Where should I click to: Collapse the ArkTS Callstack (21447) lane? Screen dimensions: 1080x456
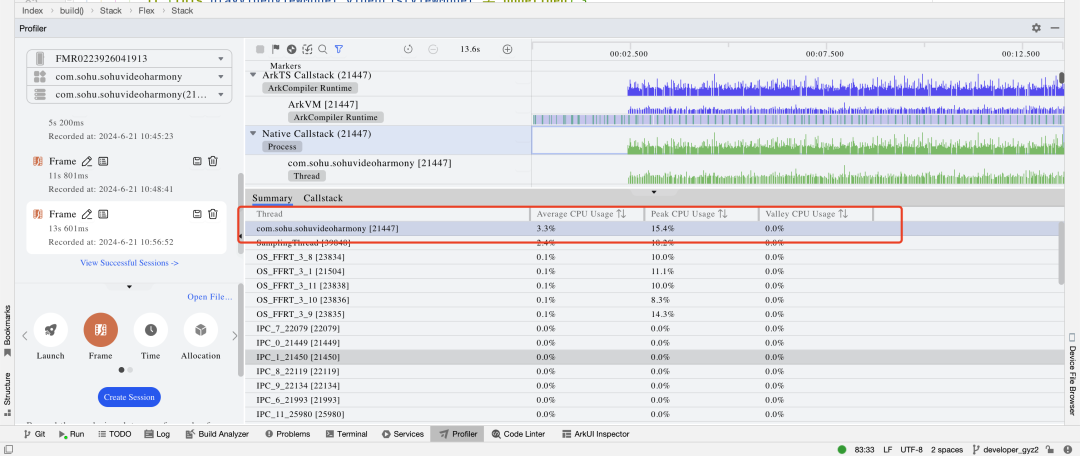point(253,74)
